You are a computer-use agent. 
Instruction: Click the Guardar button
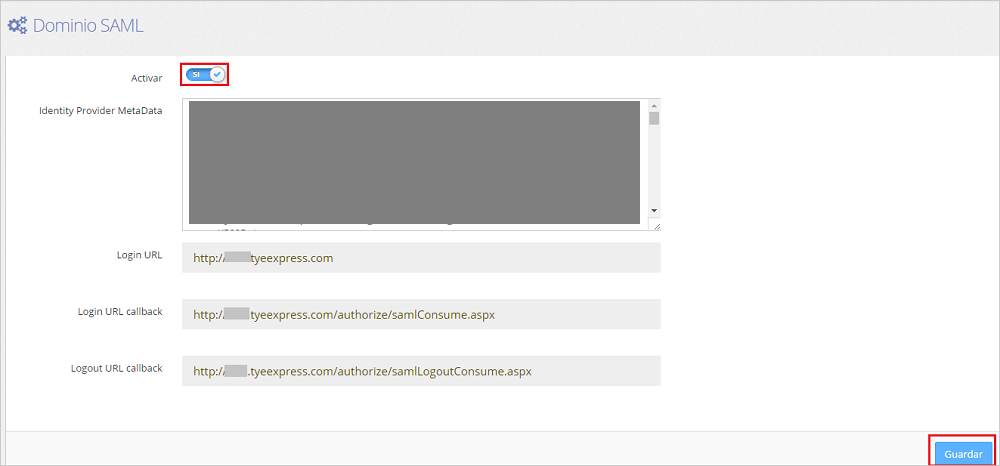(963, 454)
